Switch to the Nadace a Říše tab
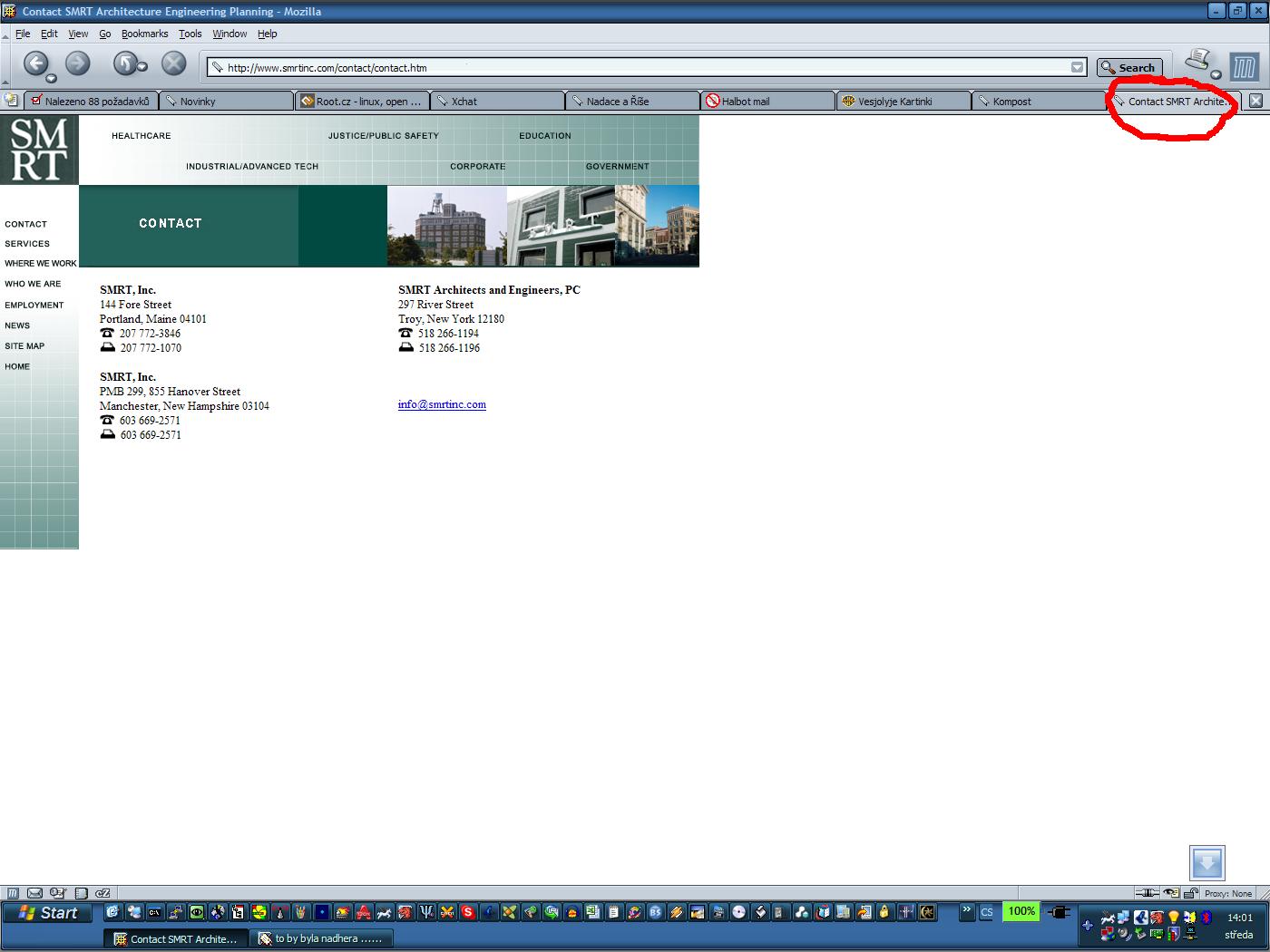 [632, 102]
